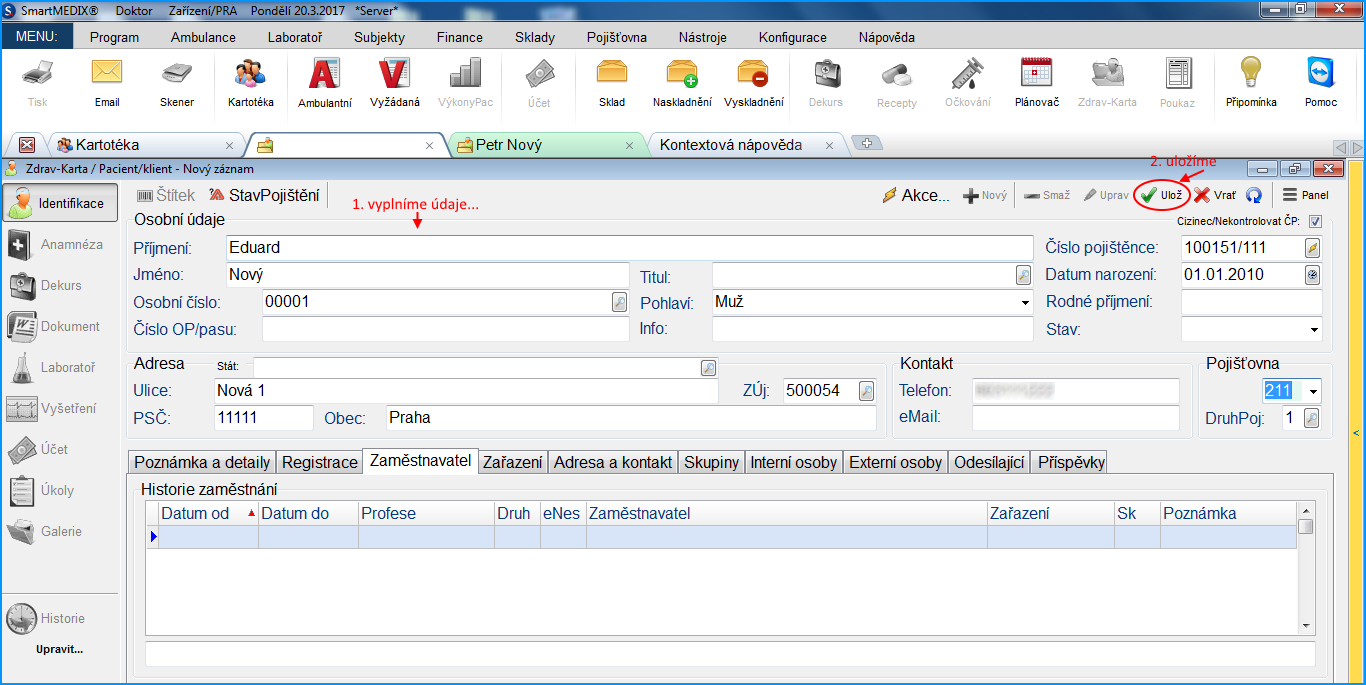
Task: Open the Stav dropdown list
Action: click(1313, 329)
